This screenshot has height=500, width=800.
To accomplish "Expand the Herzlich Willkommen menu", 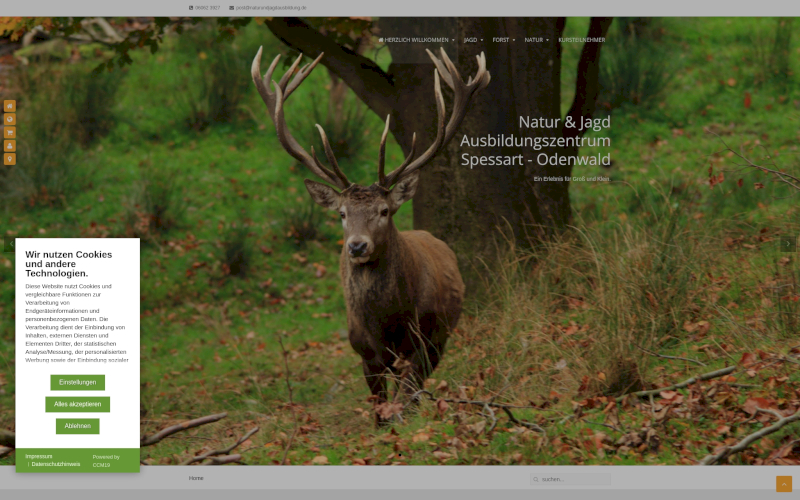I will click(x=417, y=40).
